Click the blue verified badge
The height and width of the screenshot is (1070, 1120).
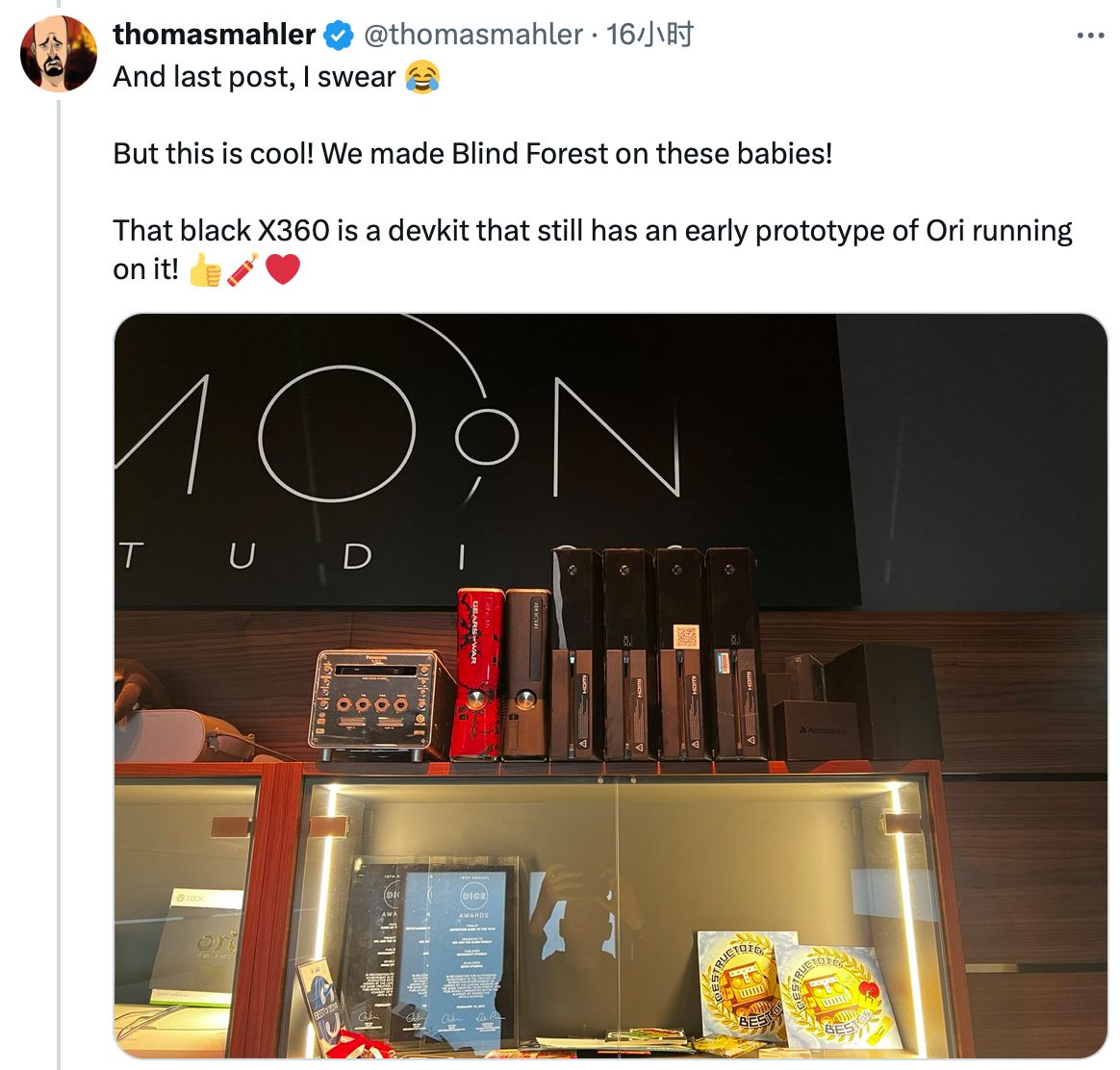click(339, 35)
